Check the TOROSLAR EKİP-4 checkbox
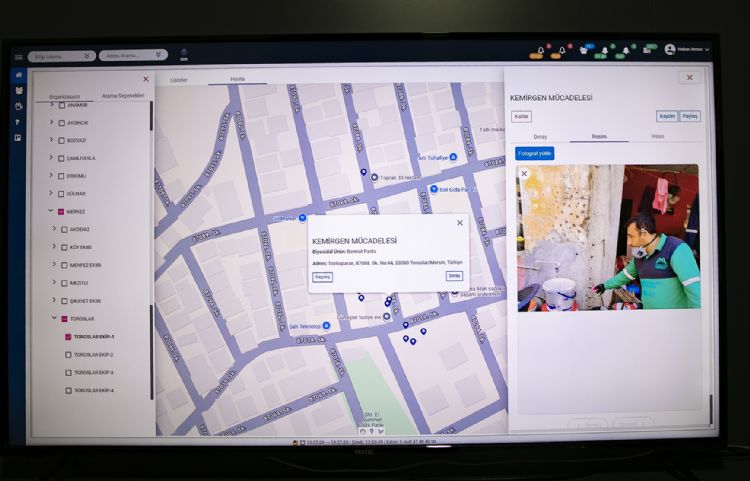This screenshot has width=750, height=481. click(x=68, y=391)
